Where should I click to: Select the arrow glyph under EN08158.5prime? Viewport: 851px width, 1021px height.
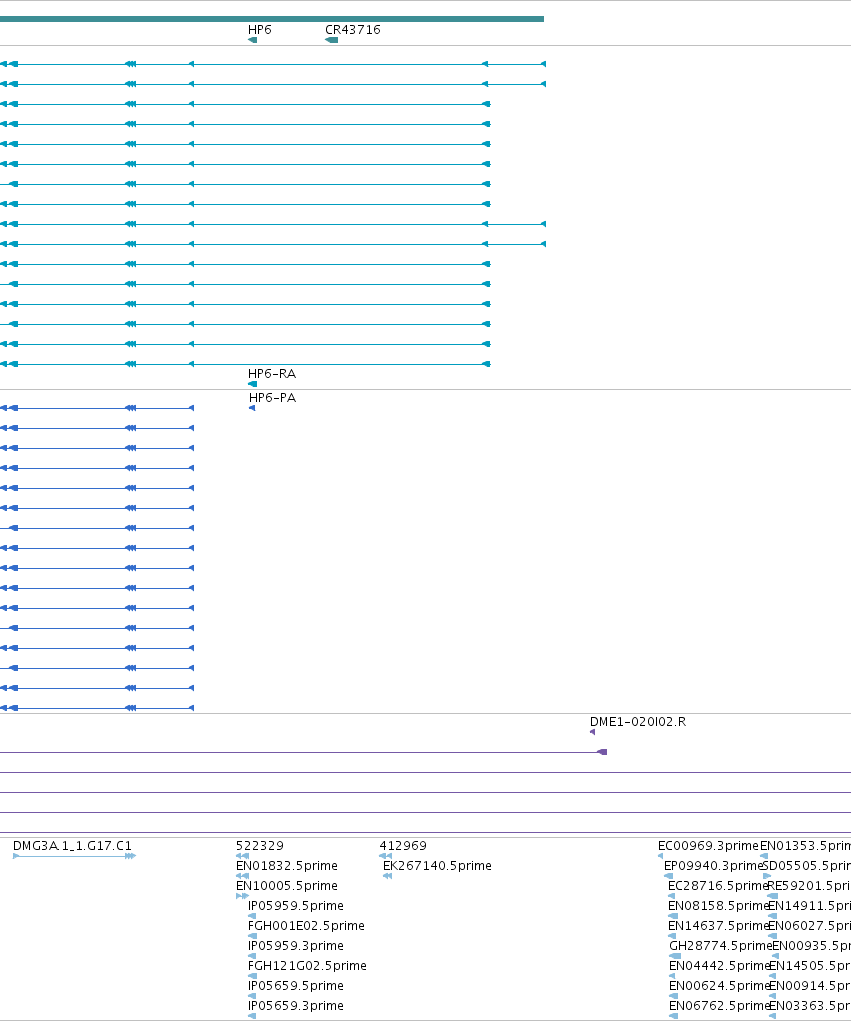tap(673, 916)
